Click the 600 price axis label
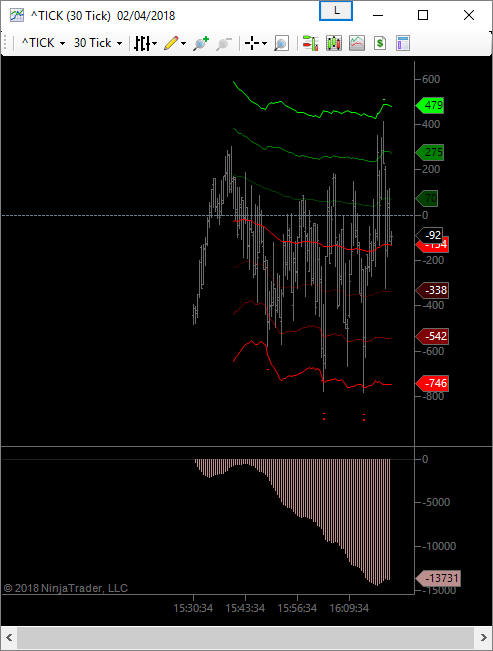 431,79
